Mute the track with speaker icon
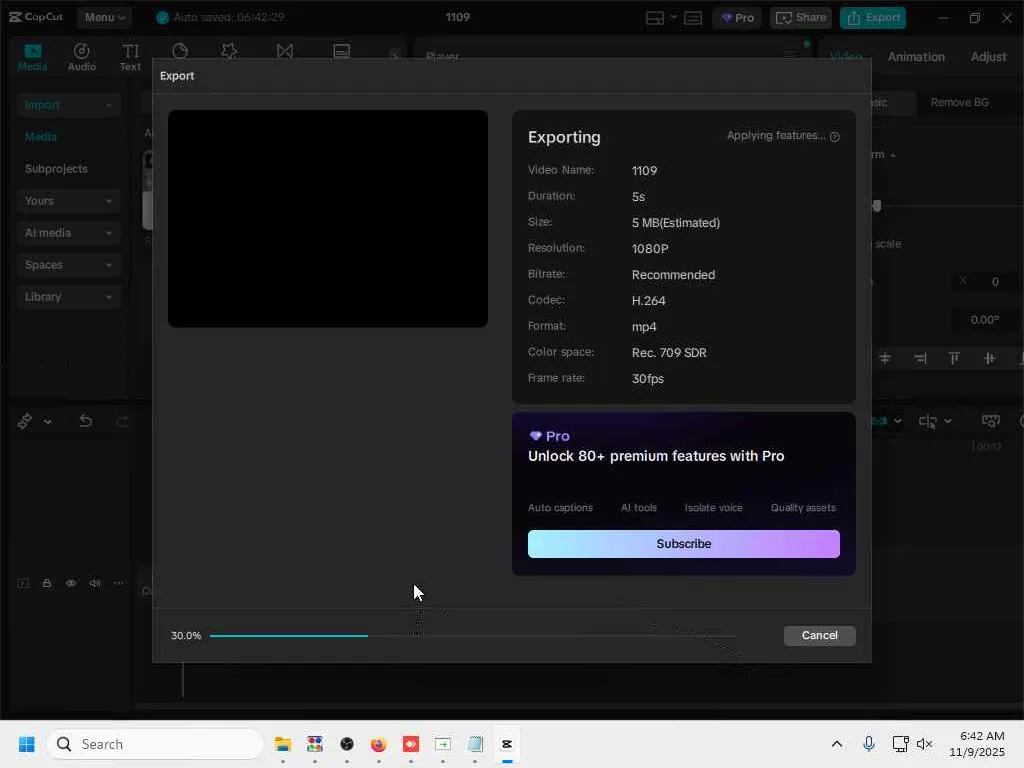Image resolution: width=1024 pixels, height=768 pixels. pyautogui.click(x=95, y=583)
